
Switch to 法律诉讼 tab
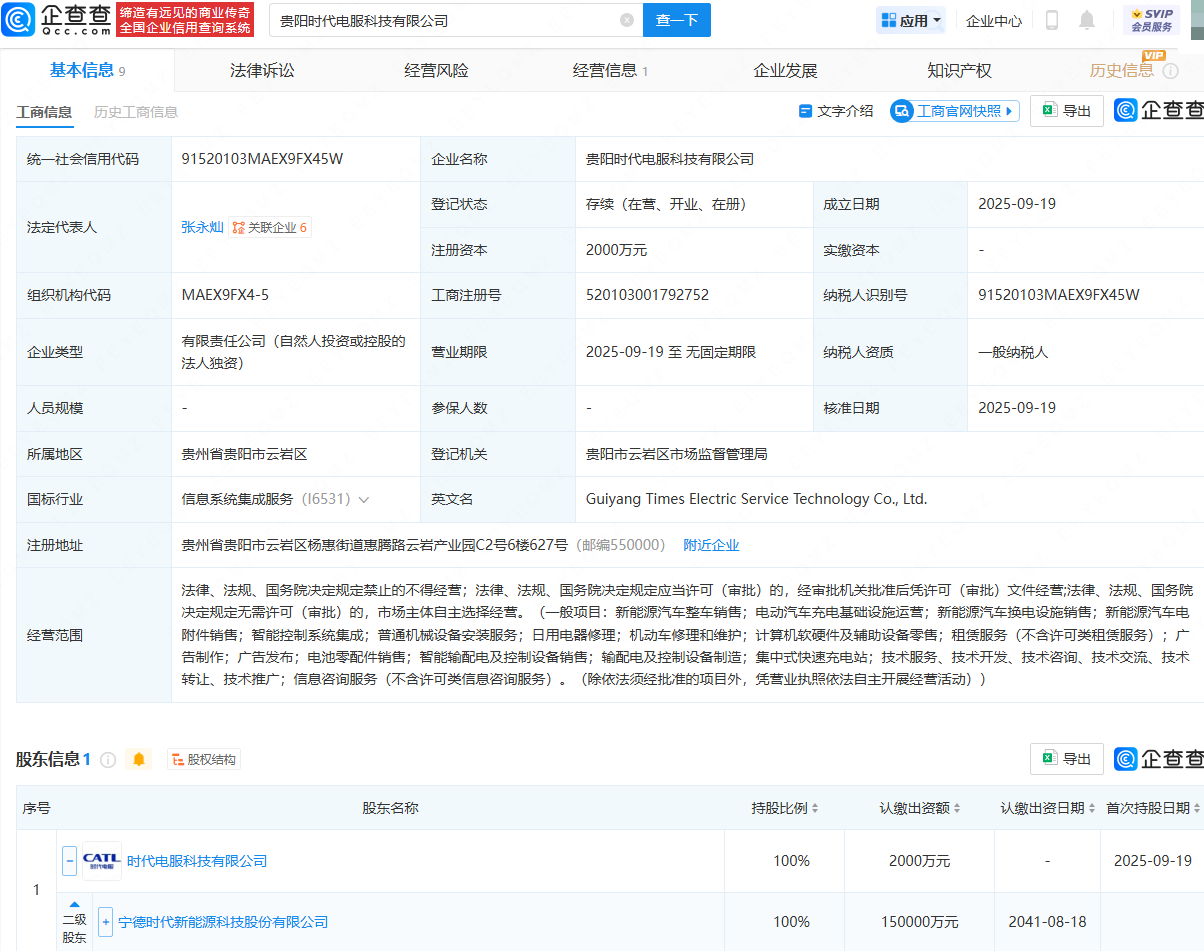coord(262,71)
